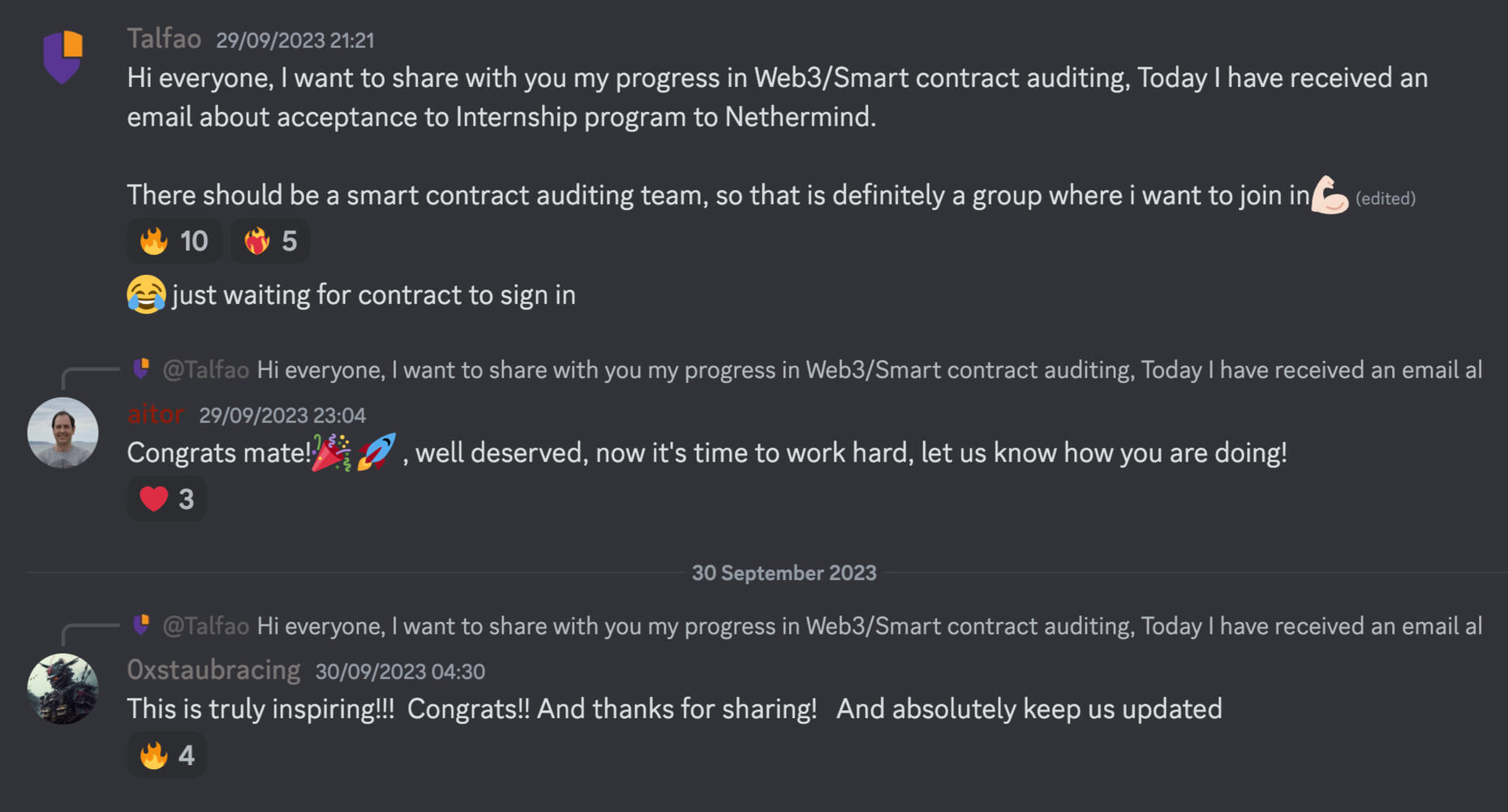Viewport: 1508px width, 812px height.
Task: Toggle the red heart reaction with count 3
Action: click(x=167, y=499)
